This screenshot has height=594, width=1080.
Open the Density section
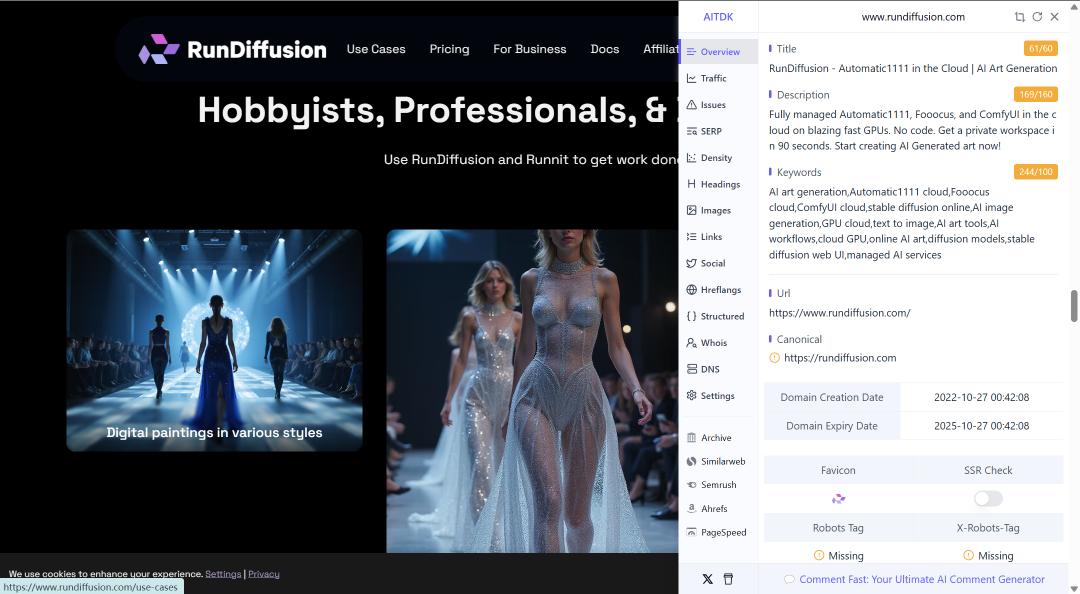pyautogui.click(x=718, y=158)
